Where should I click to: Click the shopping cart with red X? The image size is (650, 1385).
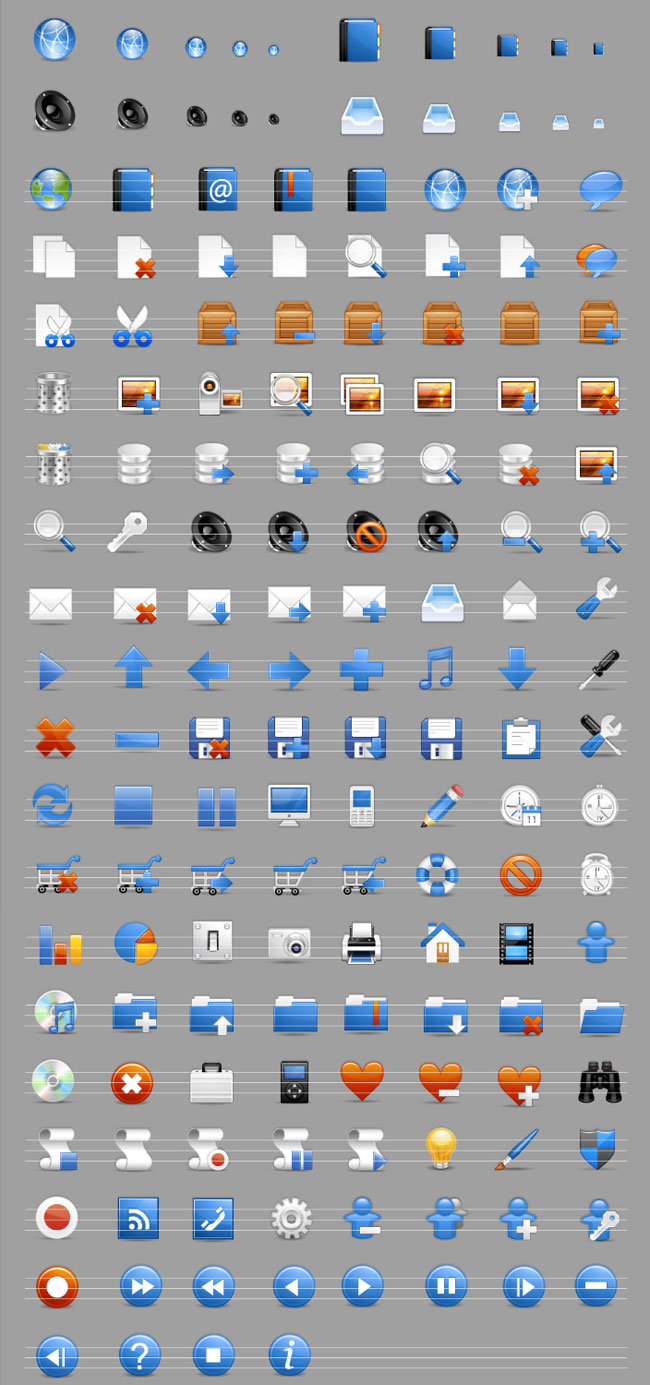57,875
